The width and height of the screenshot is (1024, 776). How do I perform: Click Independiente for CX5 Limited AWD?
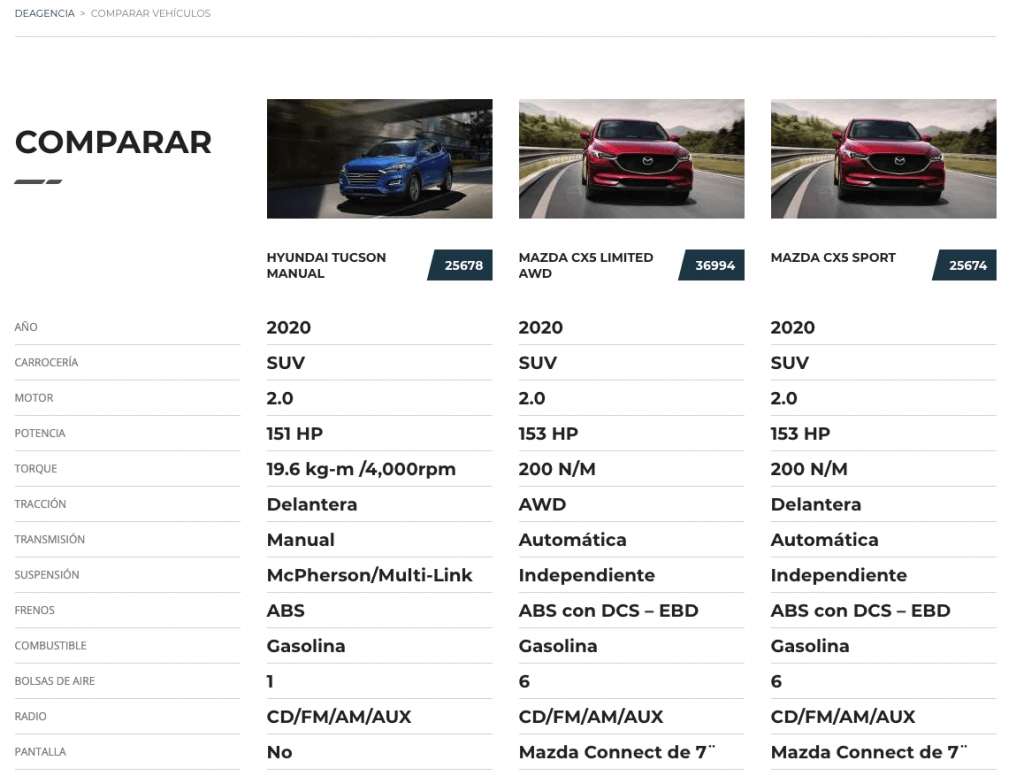(x=586, y=575)
